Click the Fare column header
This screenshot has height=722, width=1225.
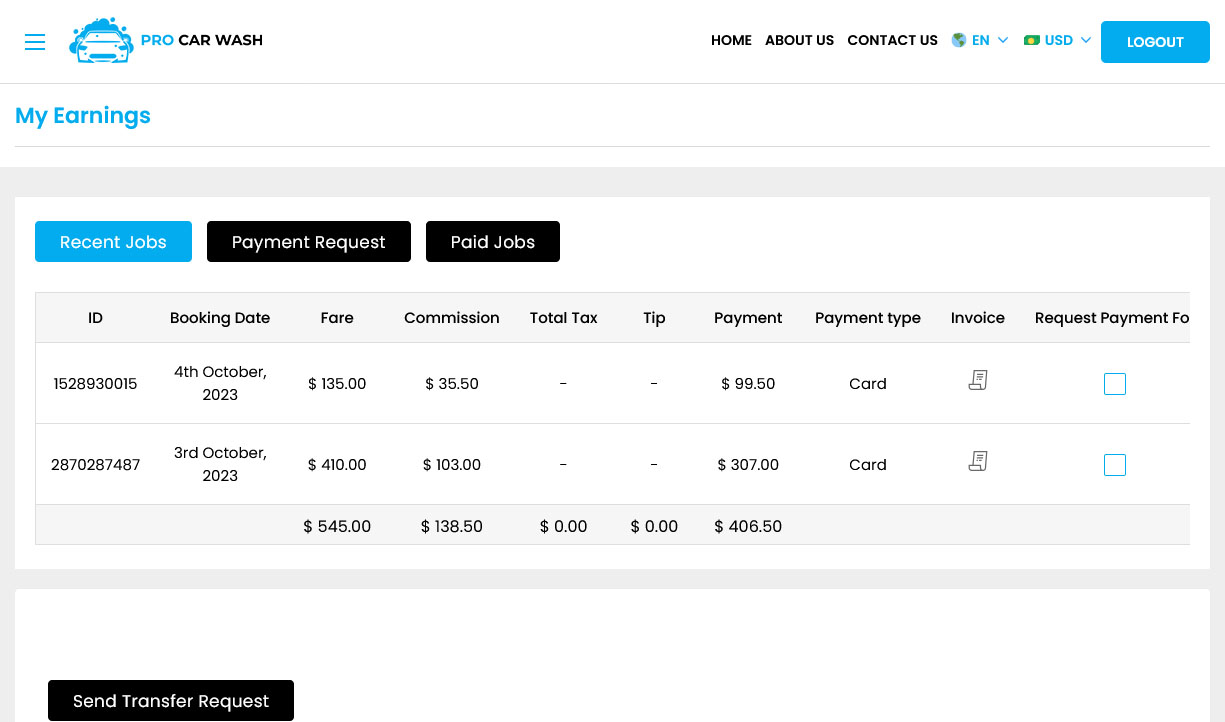coord(337,318)
